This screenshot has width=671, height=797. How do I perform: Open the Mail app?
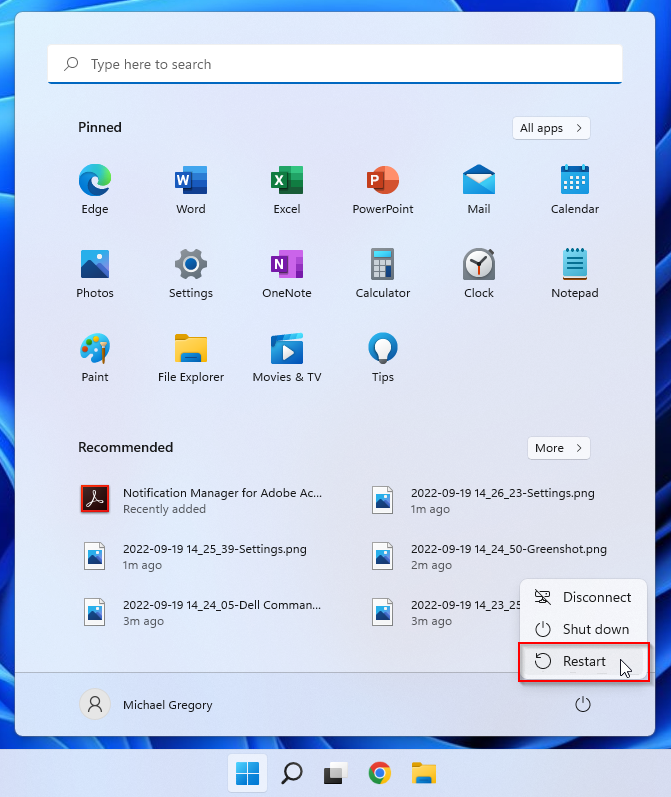tap(479, 190)
